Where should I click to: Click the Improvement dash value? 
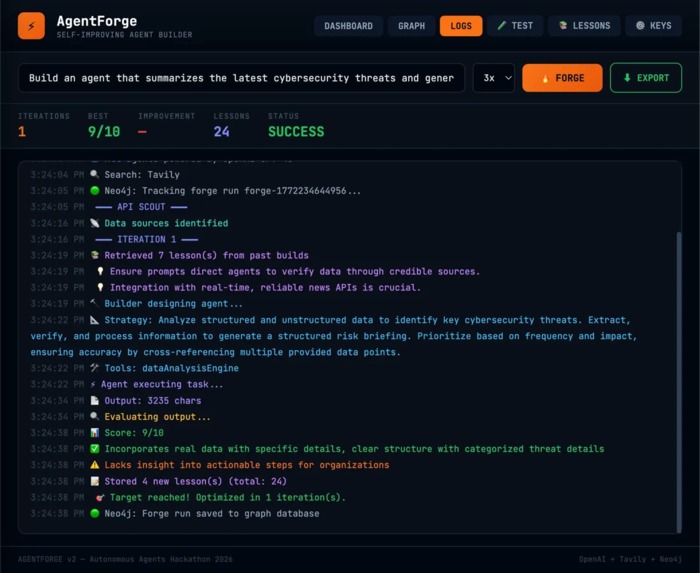point(142,132)
